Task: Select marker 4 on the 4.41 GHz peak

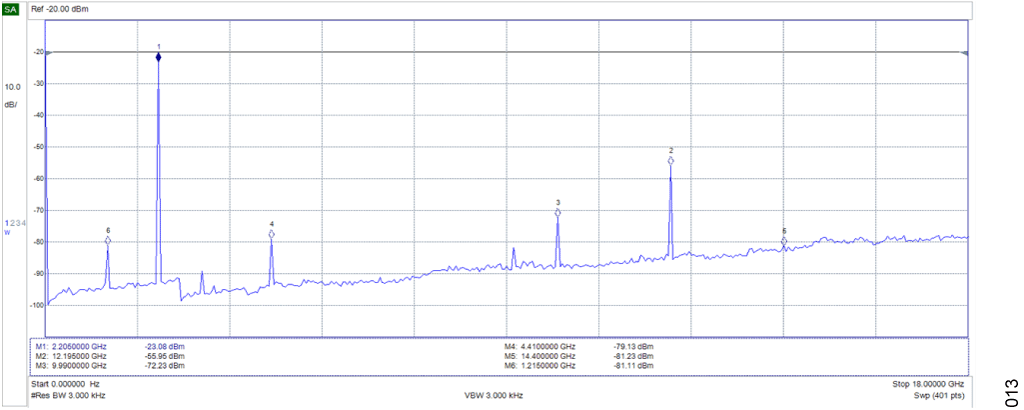Action: point(271,234)
